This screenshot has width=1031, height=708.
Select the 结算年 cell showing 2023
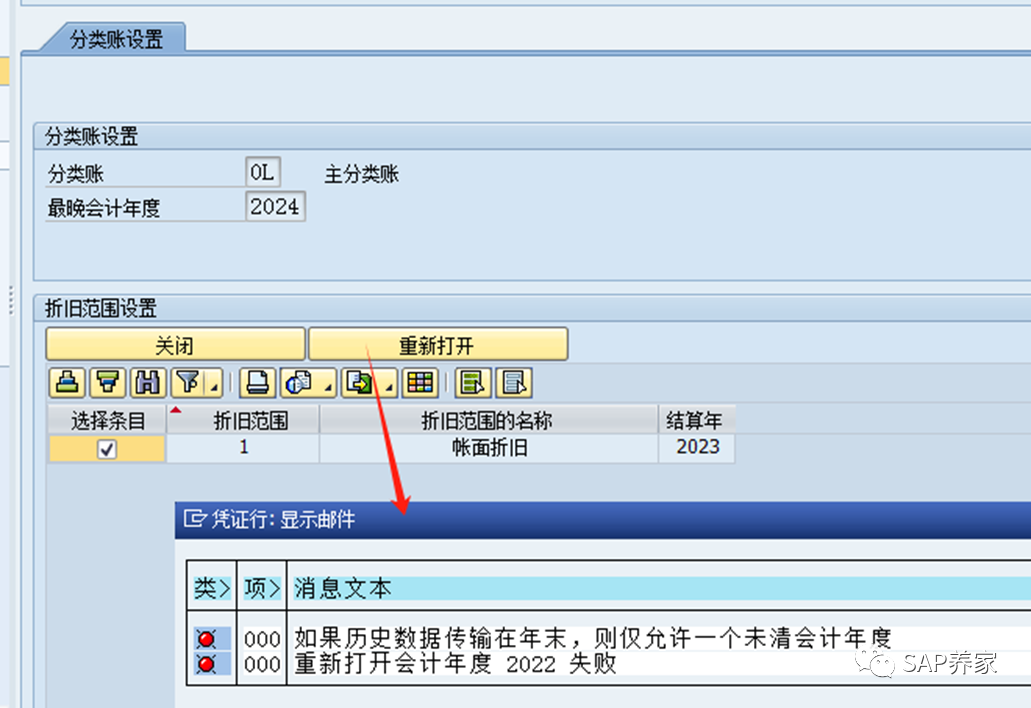[x=696, y=448]
